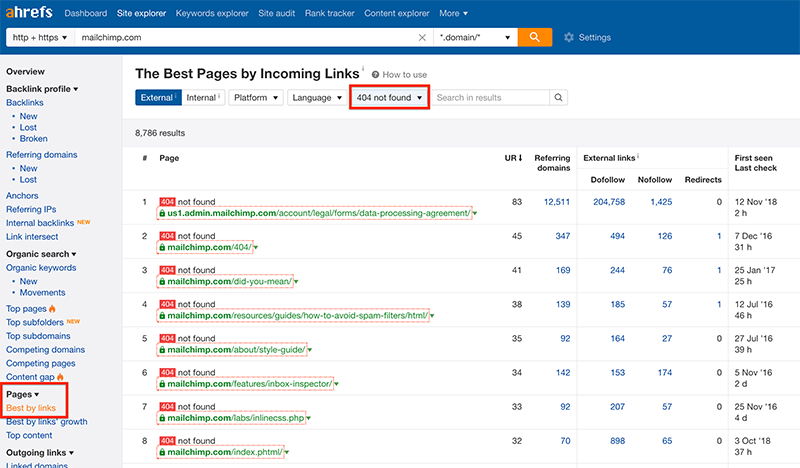Open the Platform filter dropdown
The height and width of the screenshot is (468, 800).
click(256, 97)
